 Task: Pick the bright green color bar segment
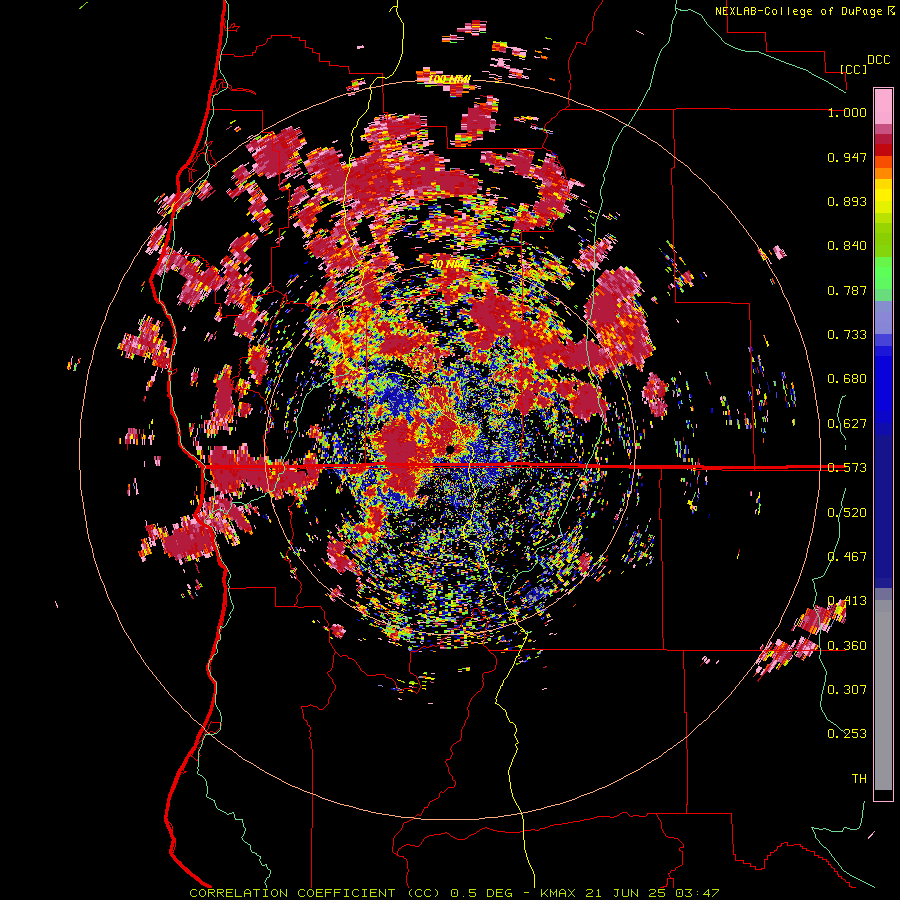(x=883, y=274)
